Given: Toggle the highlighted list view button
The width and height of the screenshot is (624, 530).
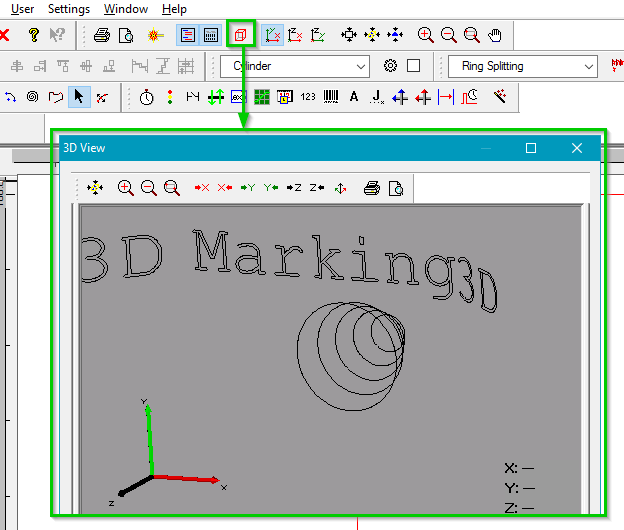Looking at the screenshot, I should click(x=187, y=35).
